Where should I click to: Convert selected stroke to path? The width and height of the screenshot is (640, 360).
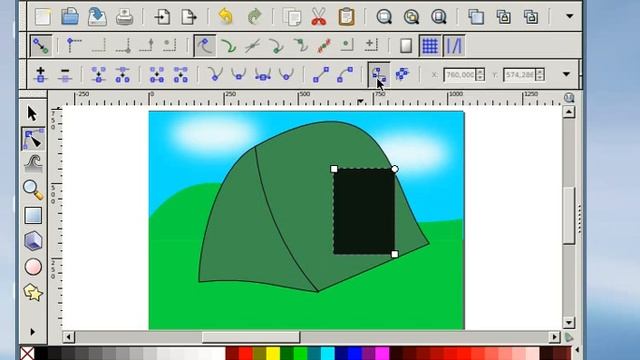click(402, 74)
